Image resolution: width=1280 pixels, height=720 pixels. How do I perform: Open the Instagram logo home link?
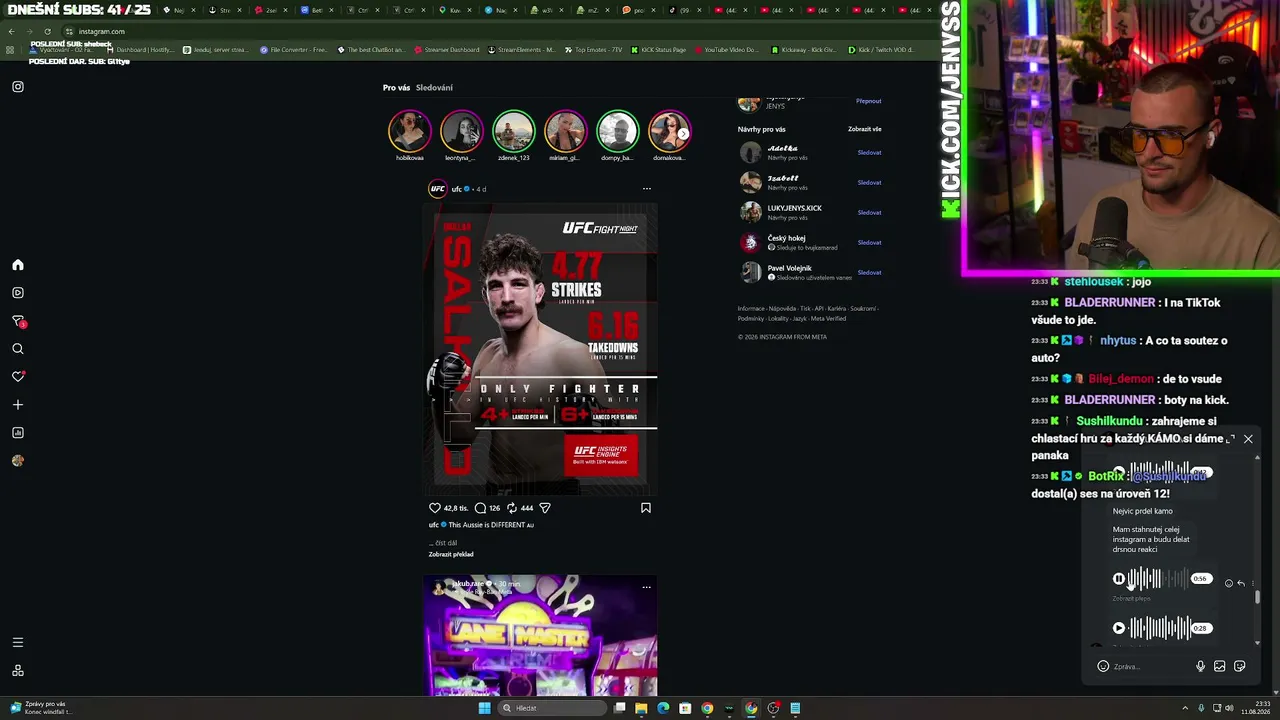pyautogui.click(x=18, y=87)
